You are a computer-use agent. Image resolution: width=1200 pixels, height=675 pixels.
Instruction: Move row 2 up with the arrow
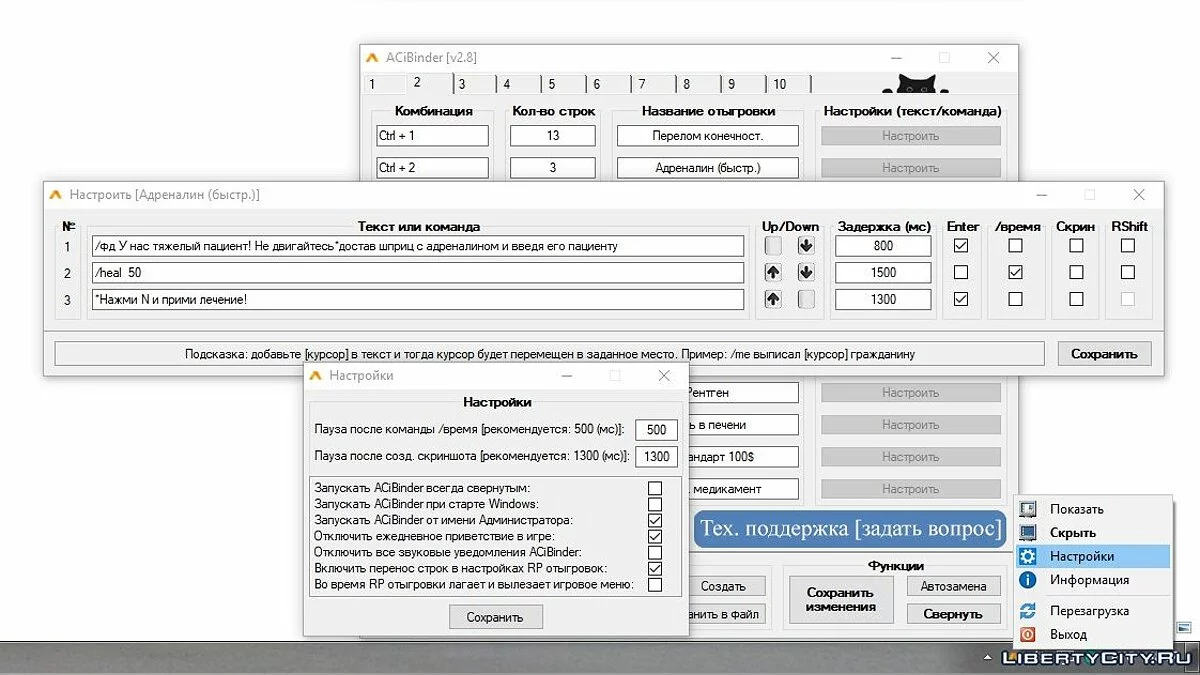coord(773,272)
